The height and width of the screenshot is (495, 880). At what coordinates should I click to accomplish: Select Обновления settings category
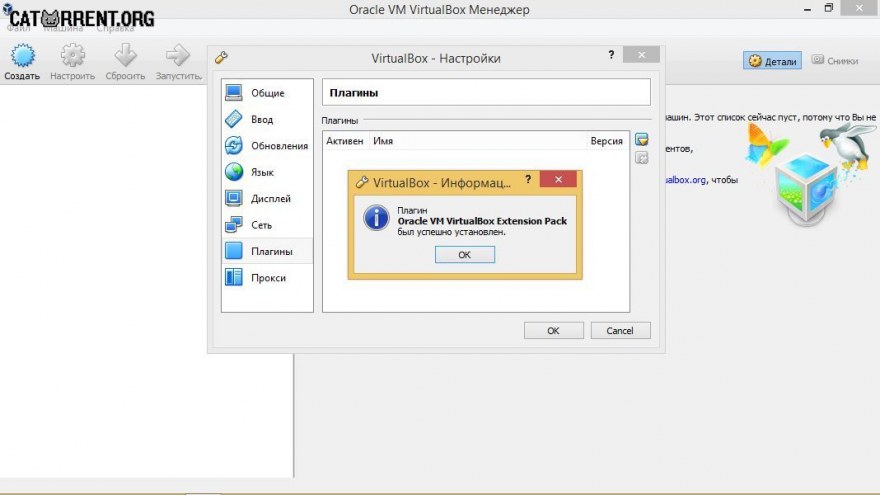coord(267,145)
